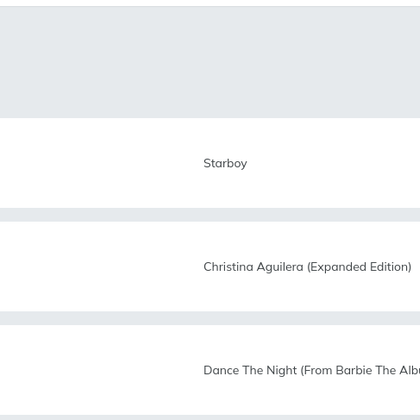The width and height of the screenshot is (420, 420).
Task: Click the word "Expanded Edition)" in second row
Action: (x=359, y=267)
